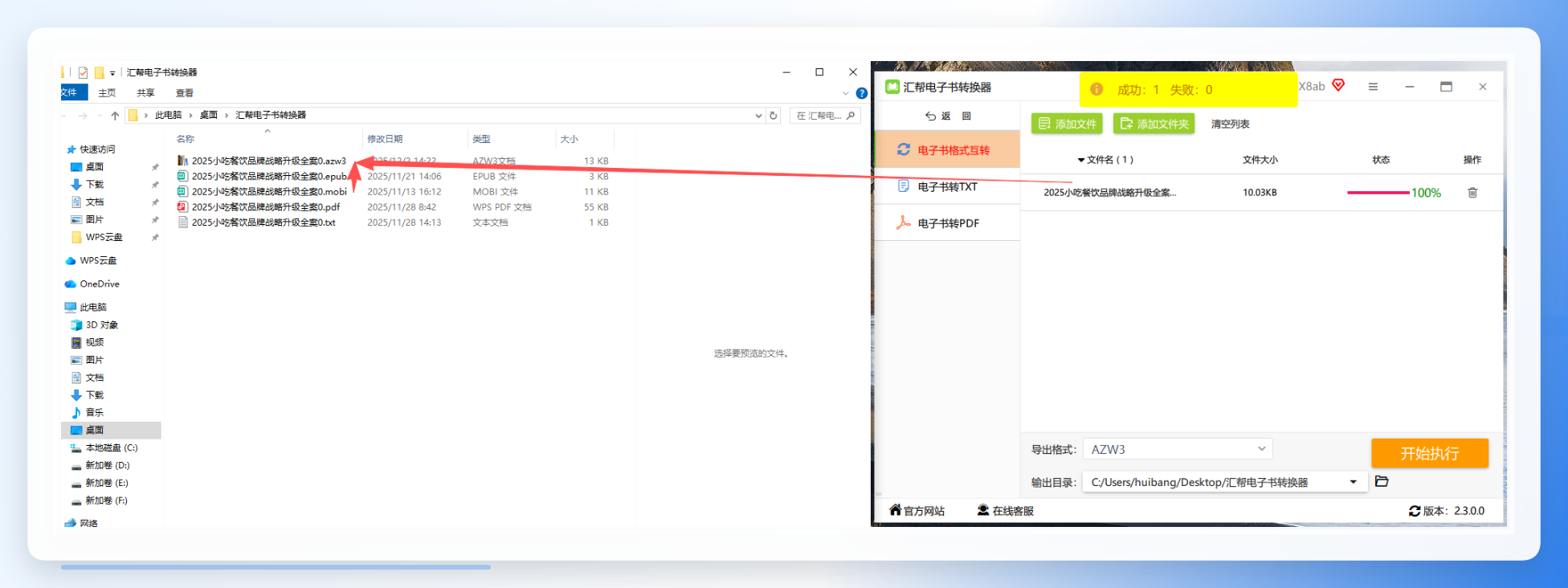Click the azw3 file's books icon
This screenshot has width=1568, height=588.
(x=182, y=161)
